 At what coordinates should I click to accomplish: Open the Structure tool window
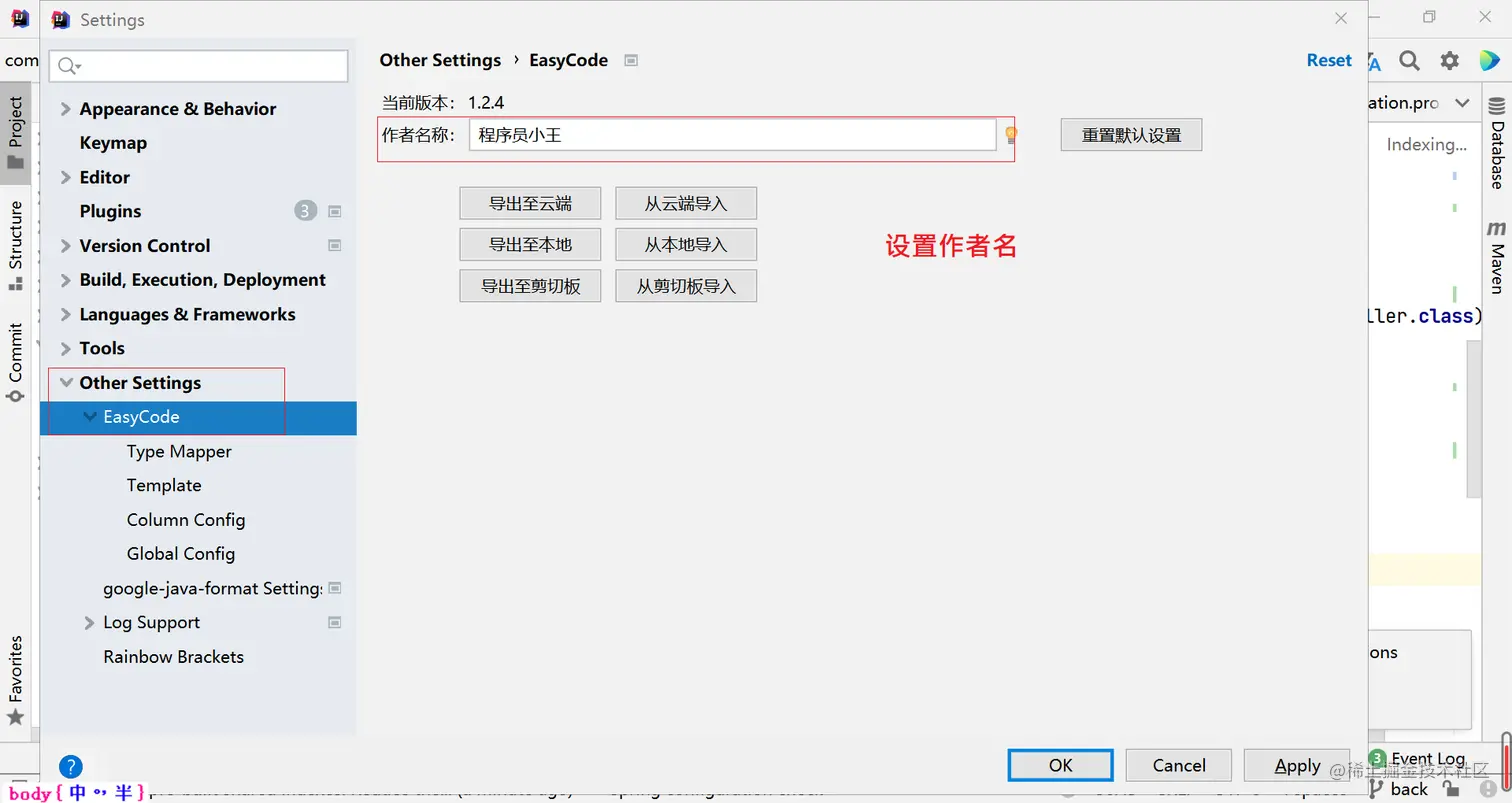click(x=16, y=245)
